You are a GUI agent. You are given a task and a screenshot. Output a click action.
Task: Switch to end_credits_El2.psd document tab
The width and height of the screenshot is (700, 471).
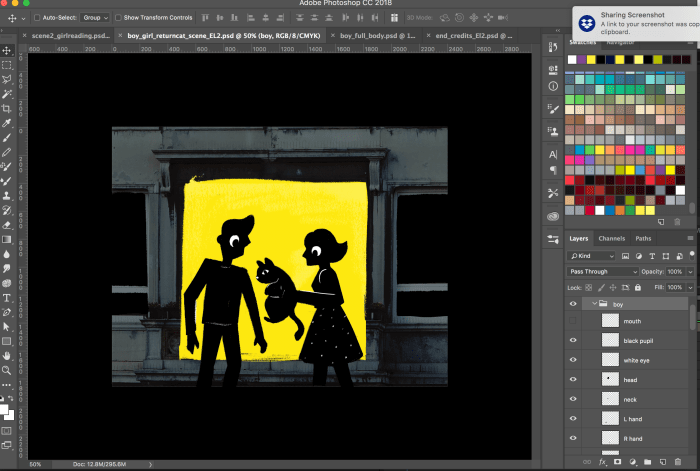pyautogui.click(x=474, y=36)
